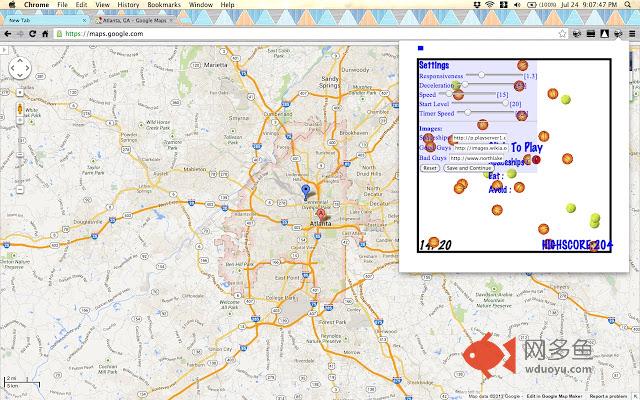The image size is (640, 400).
Task: Close the New Tab tab
Action: coord(84,20)
